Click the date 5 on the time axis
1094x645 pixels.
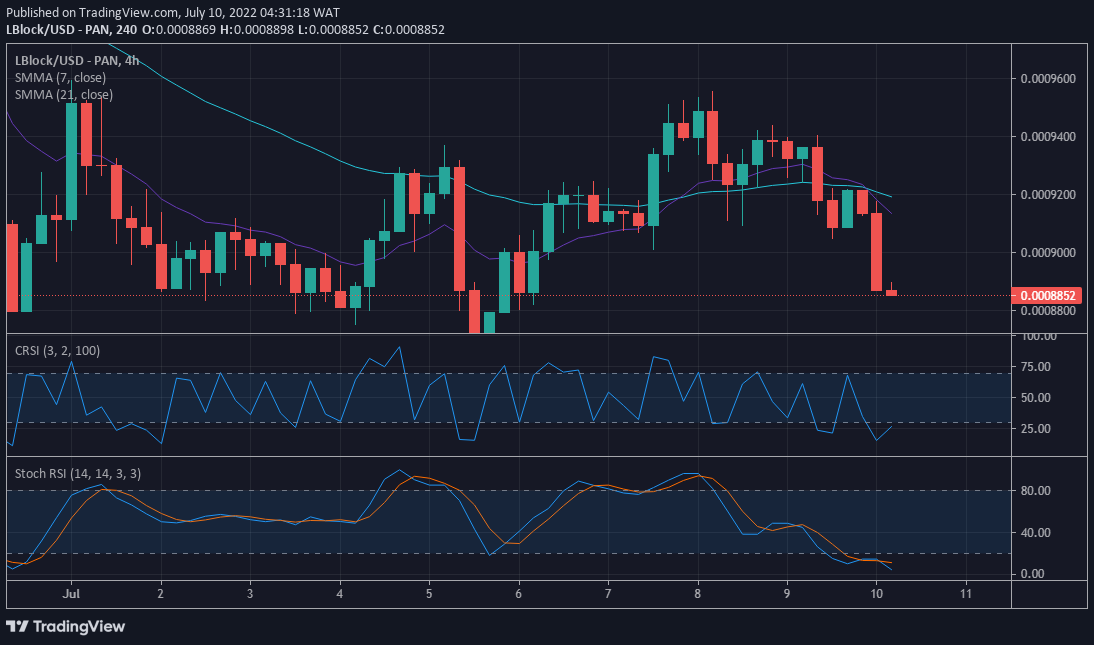coord(429,593)
